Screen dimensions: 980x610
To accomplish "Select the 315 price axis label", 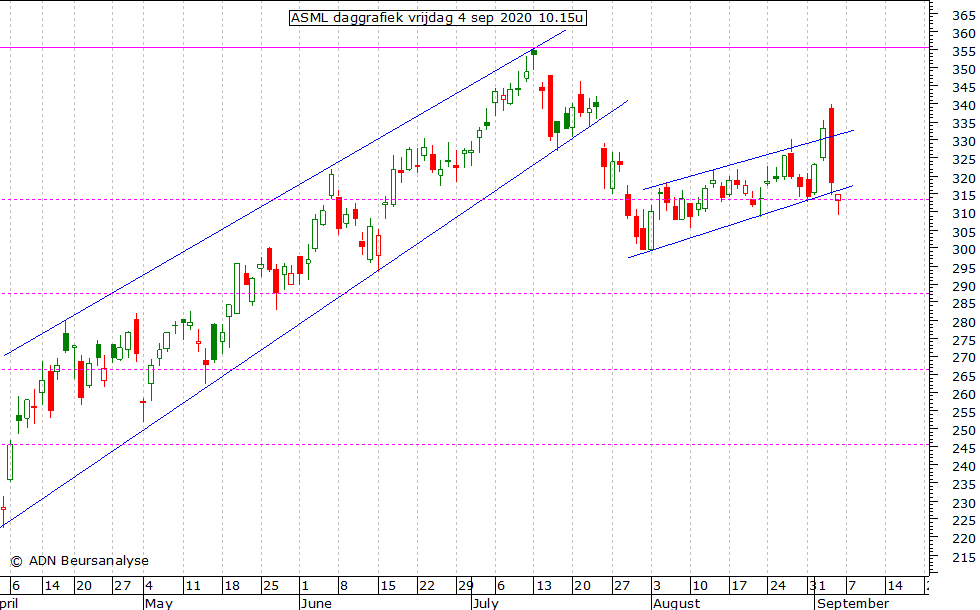I will pyautogui.click(x=963, y=196).
